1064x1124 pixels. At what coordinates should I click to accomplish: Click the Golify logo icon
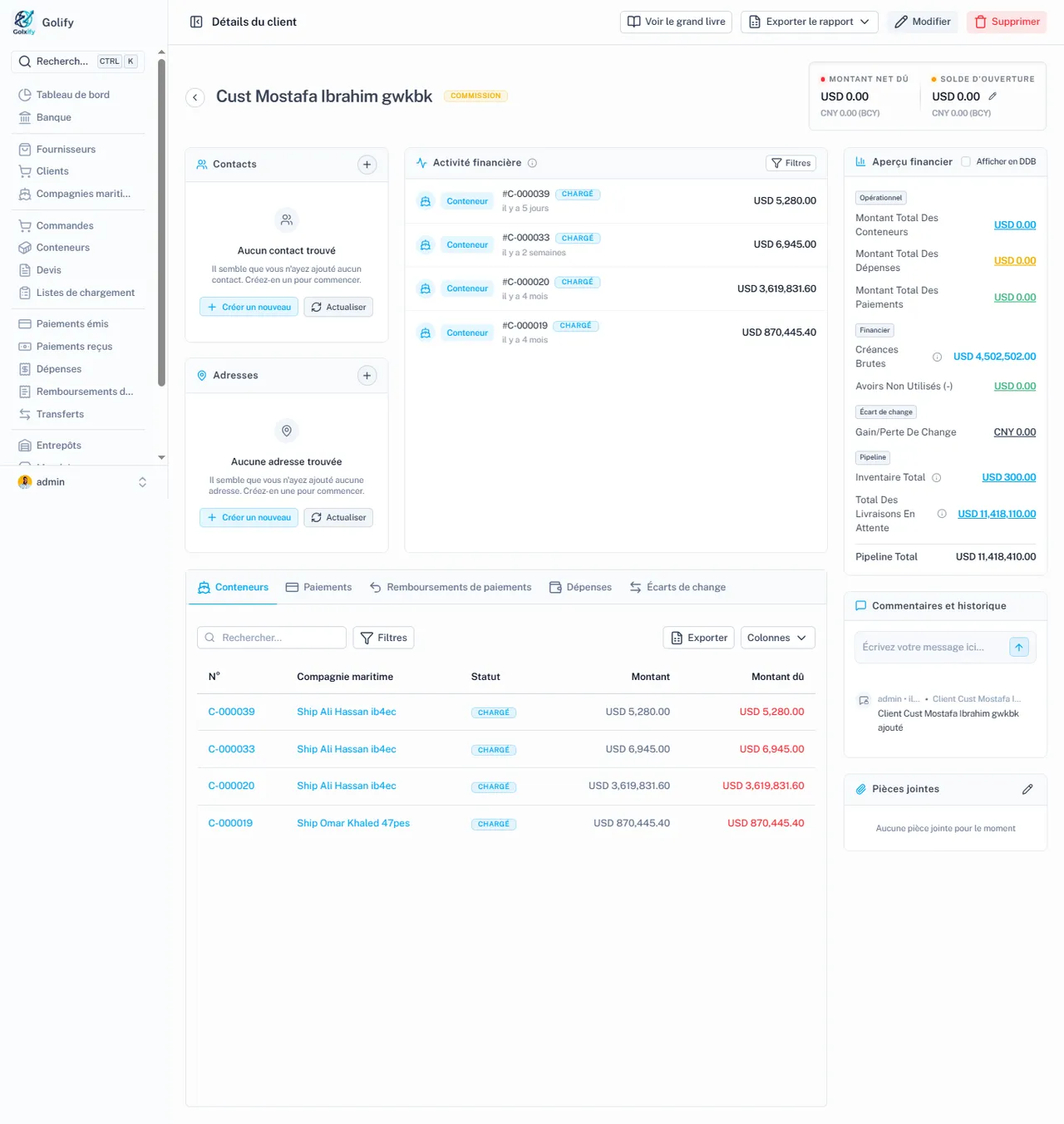(x=24, y=22)
